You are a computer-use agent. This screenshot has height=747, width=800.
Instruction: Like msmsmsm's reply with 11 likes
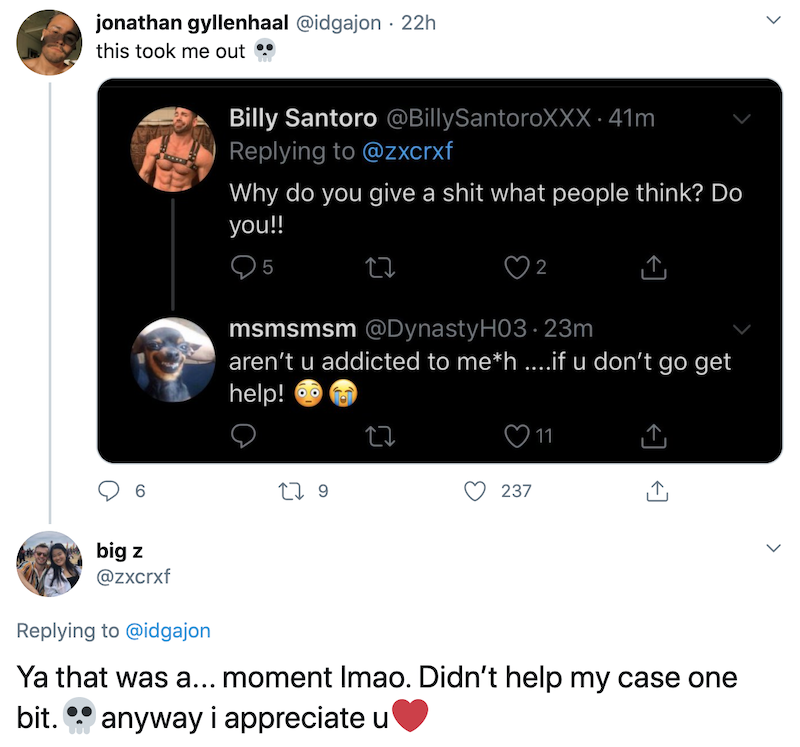[516, 436]
